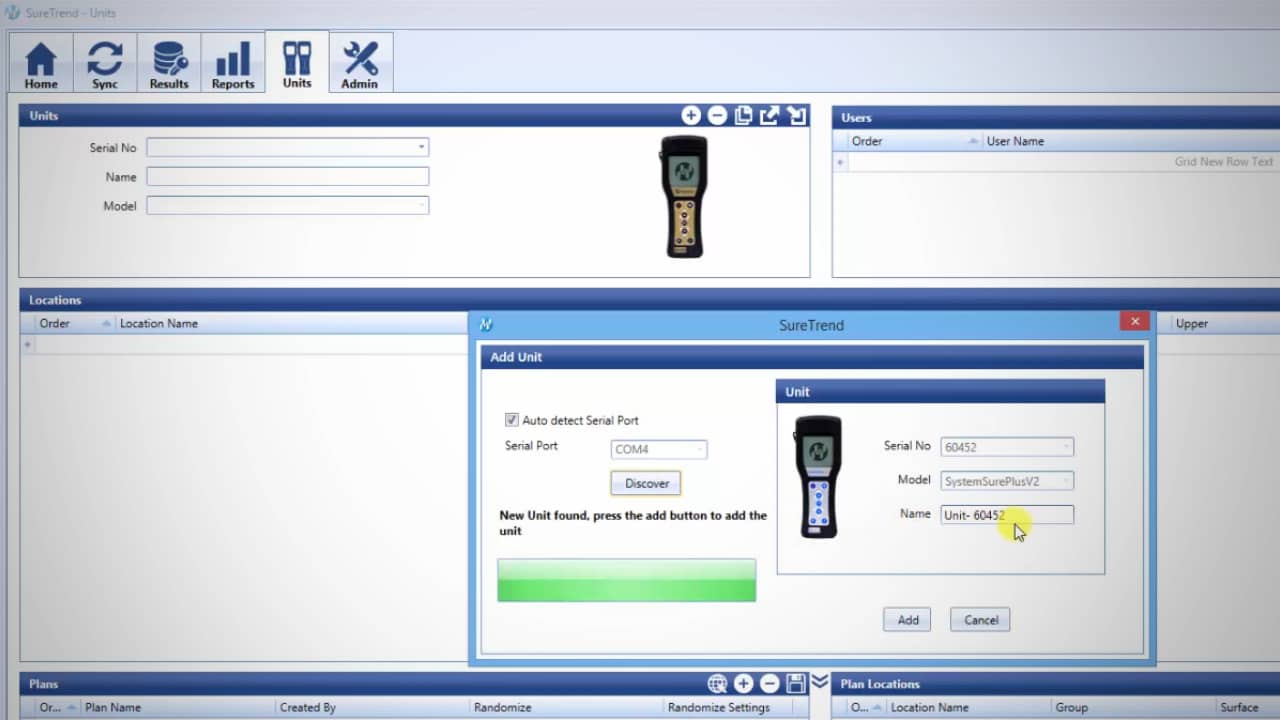Open the Serial Port COM4 dropdown
Image resolution: width=1280 pixels, height=720 pixels.
[x=659, y=450]
